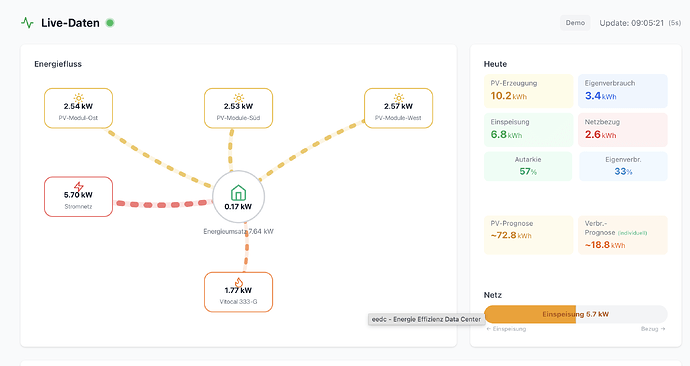
Task: Click the 2.53 kW value
Action: tap(239, 106)
